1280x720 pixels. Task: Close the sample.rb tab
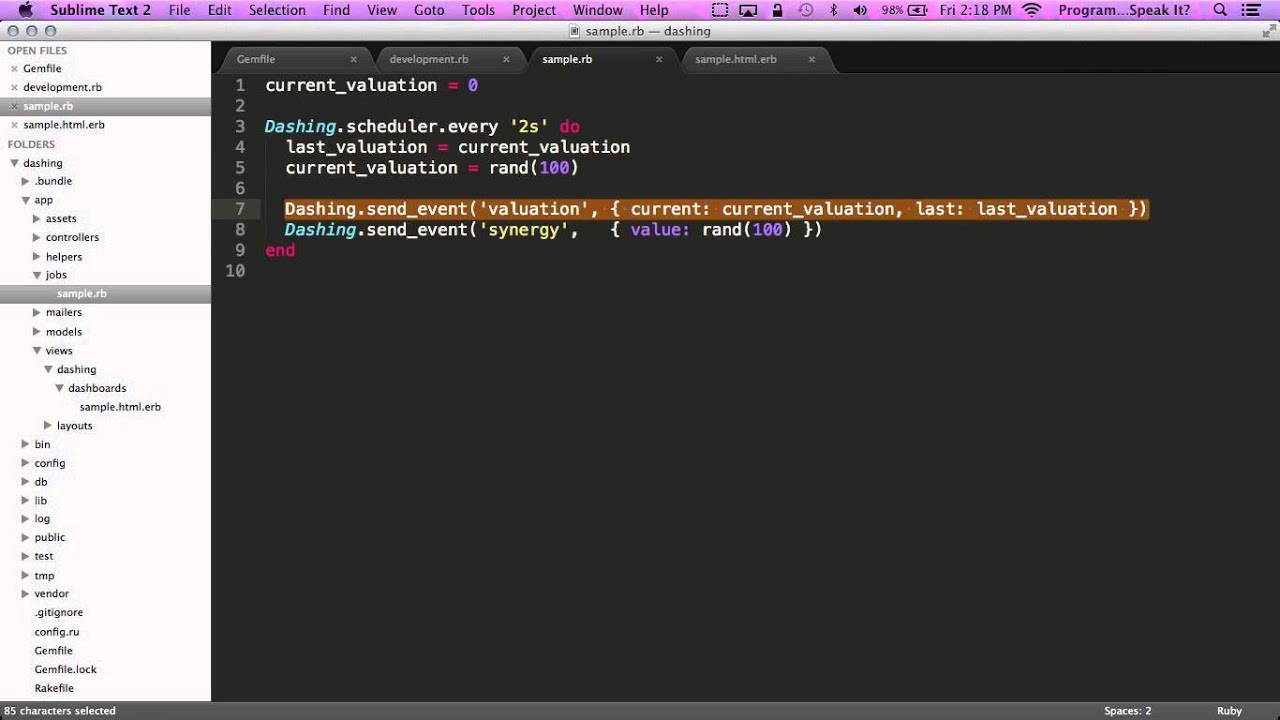point(659,59)
